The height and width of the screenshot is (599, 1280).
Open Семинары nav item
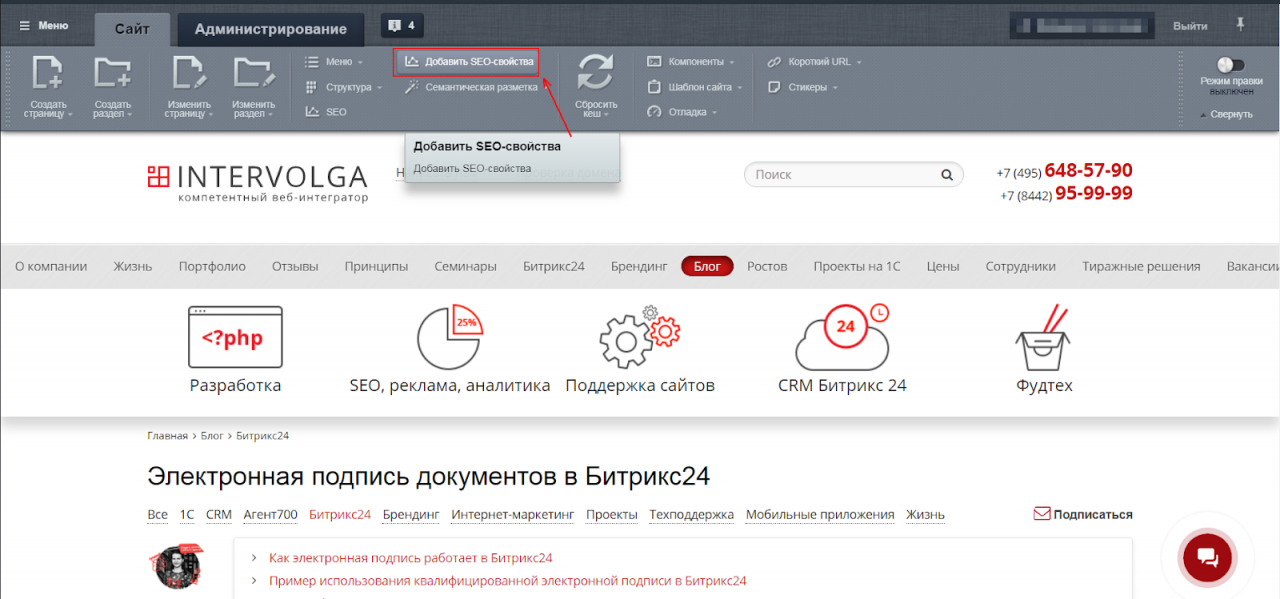click(465, 266)
